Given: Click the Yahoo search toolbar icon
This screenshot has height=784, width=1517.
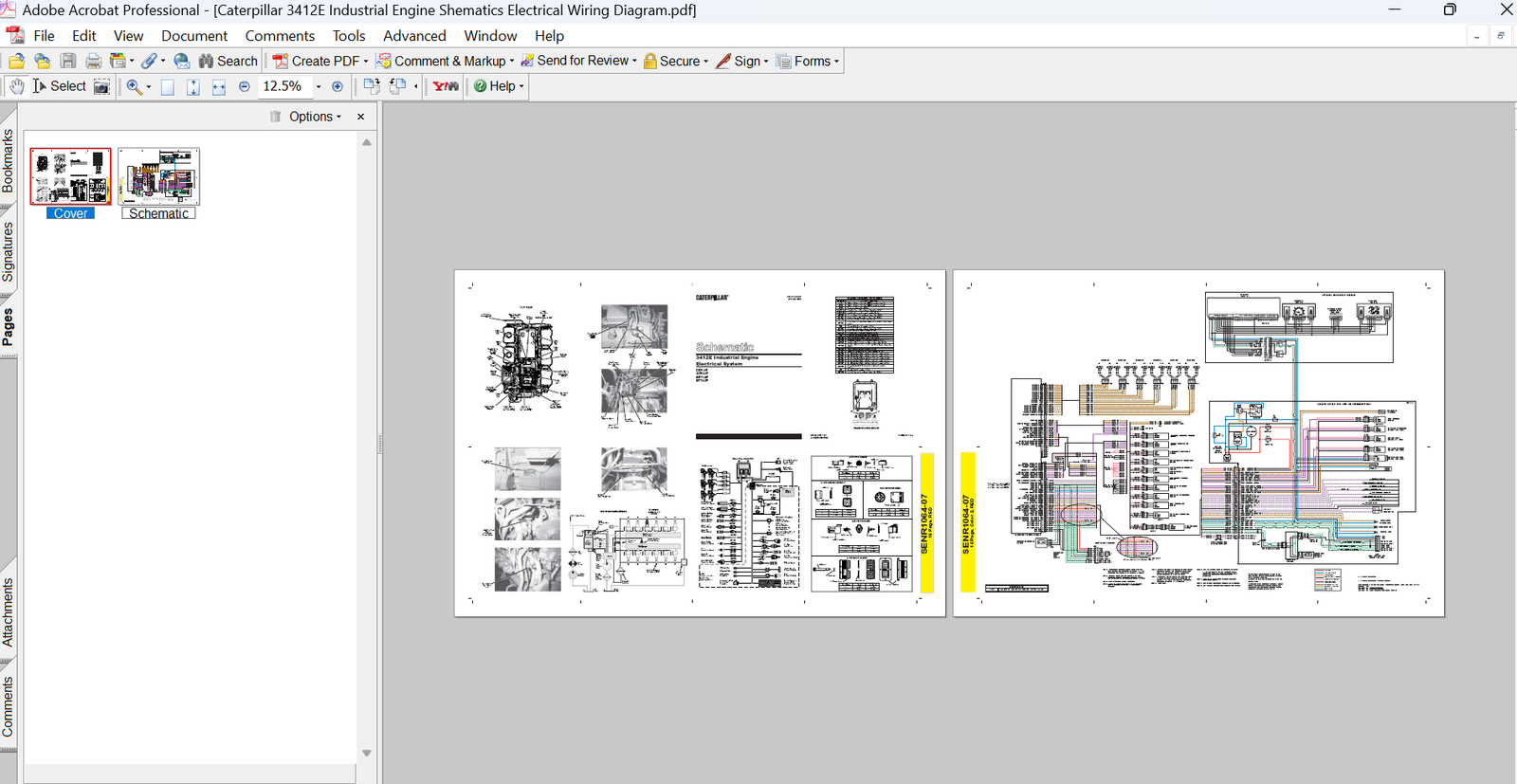Looking at the screenshot, I should pyautogui.click(x=446, y=86).
